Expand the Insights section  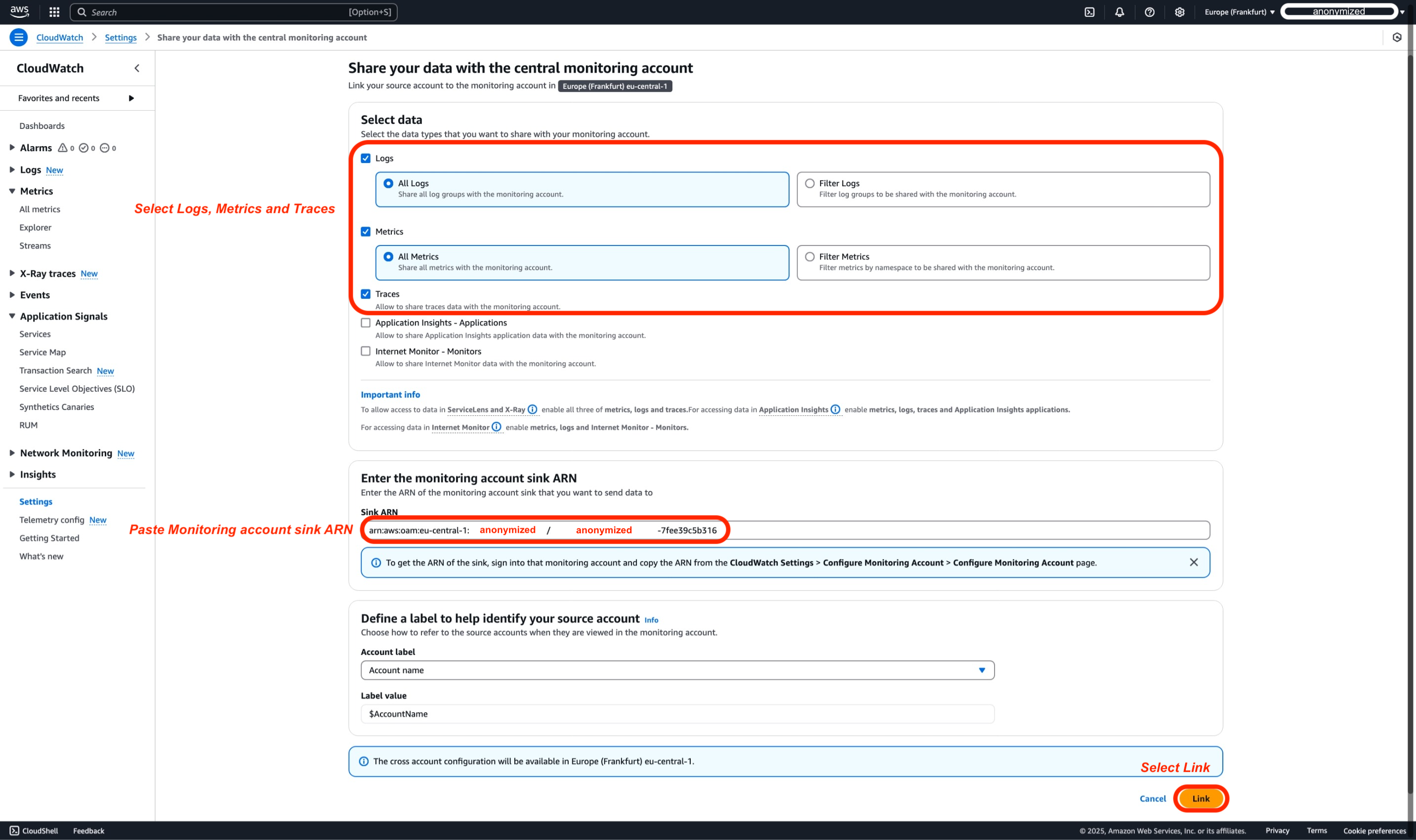(x=12, y=474)
